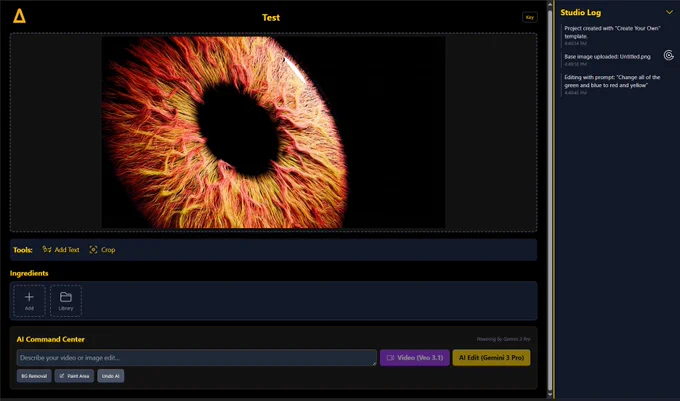The image size is (680, 401).
Task: Add a new ingredient with plus icon
Action: [x=29, y=301]
